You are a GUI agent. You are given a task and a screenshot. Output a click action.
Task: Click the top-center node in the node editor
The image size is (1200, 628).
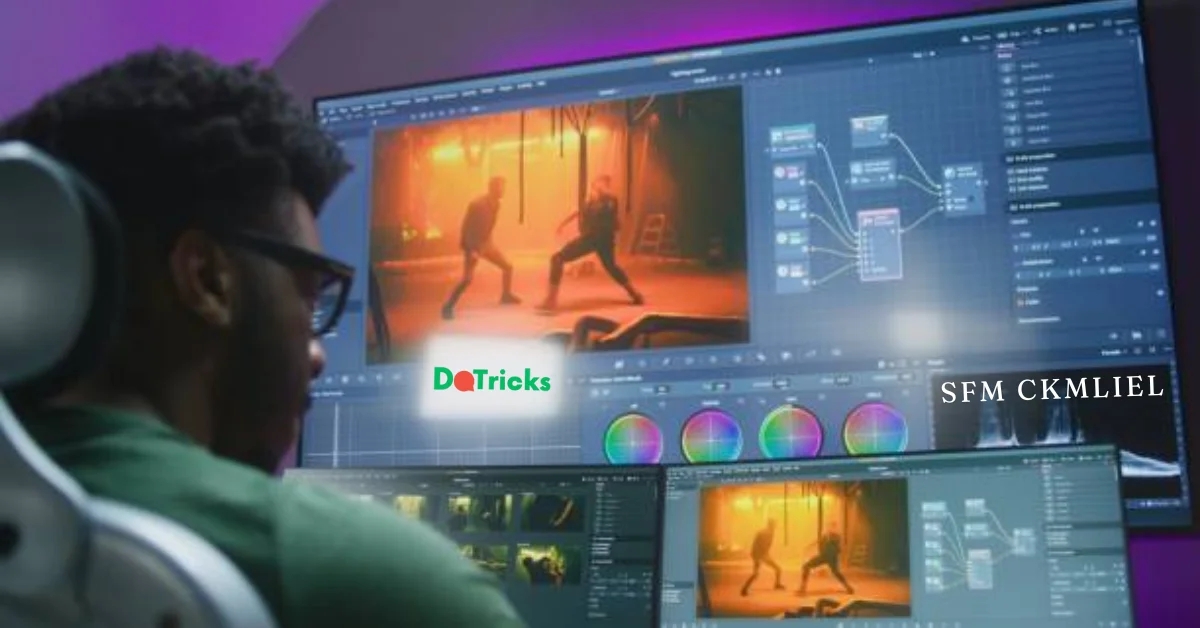tap(869, 131)
